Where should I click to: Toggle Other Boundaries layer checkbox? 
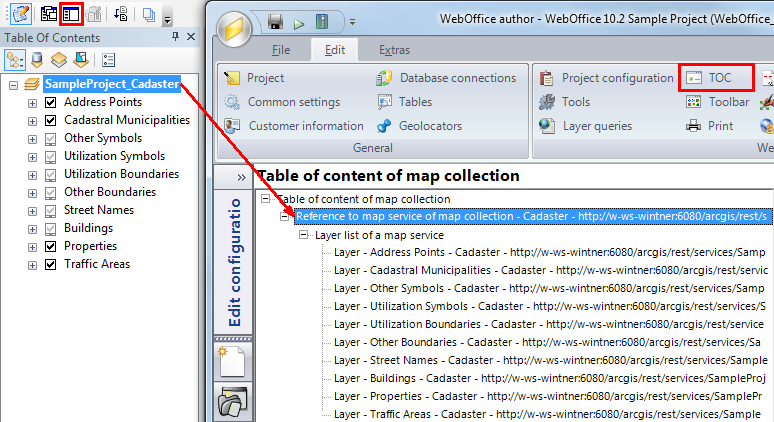(50, 192)
